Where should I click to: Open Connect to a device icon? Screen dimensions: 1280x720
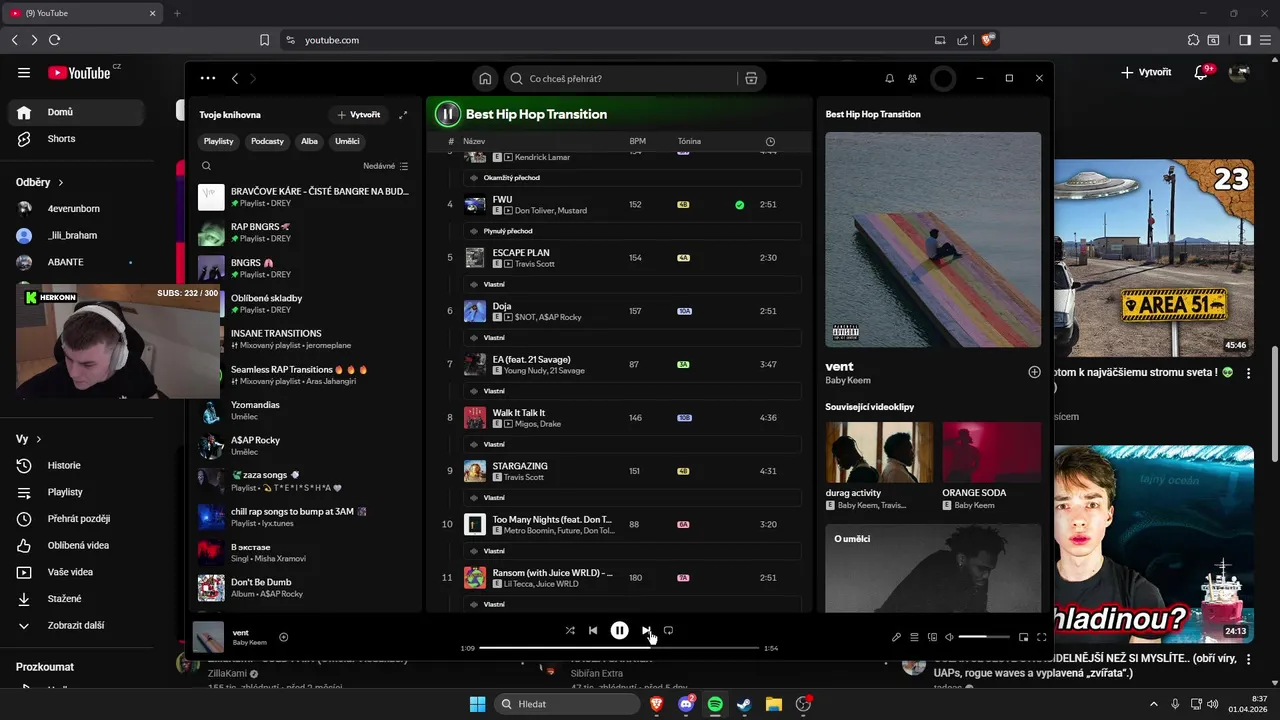(932, 637)
